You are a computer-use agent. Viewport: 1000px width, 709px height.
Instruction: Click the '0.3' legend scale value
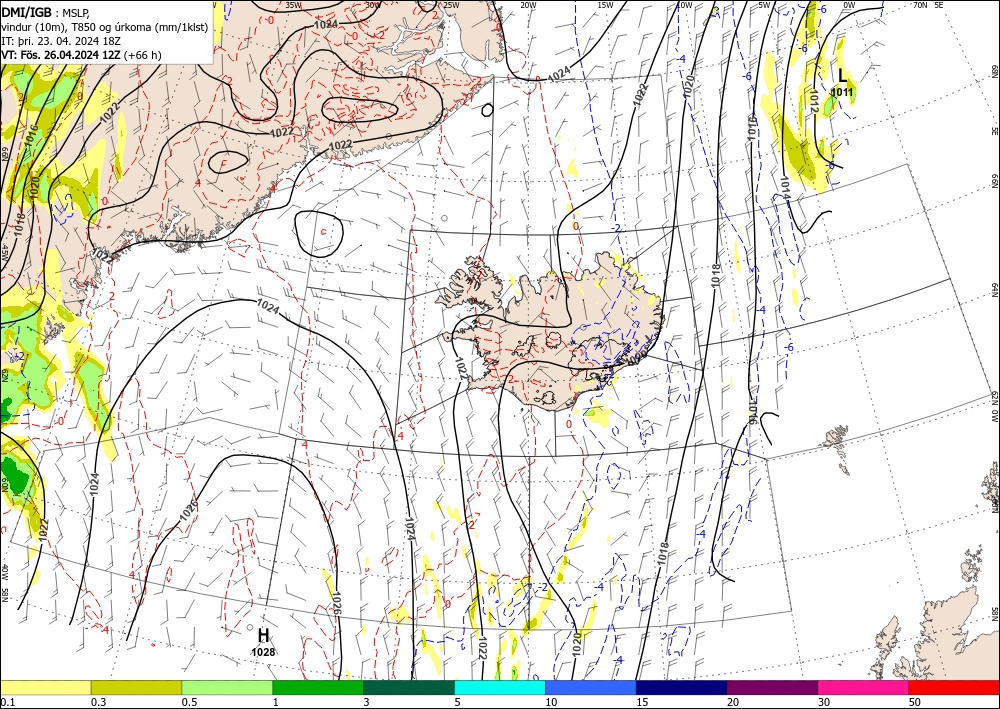pos(98,702)
